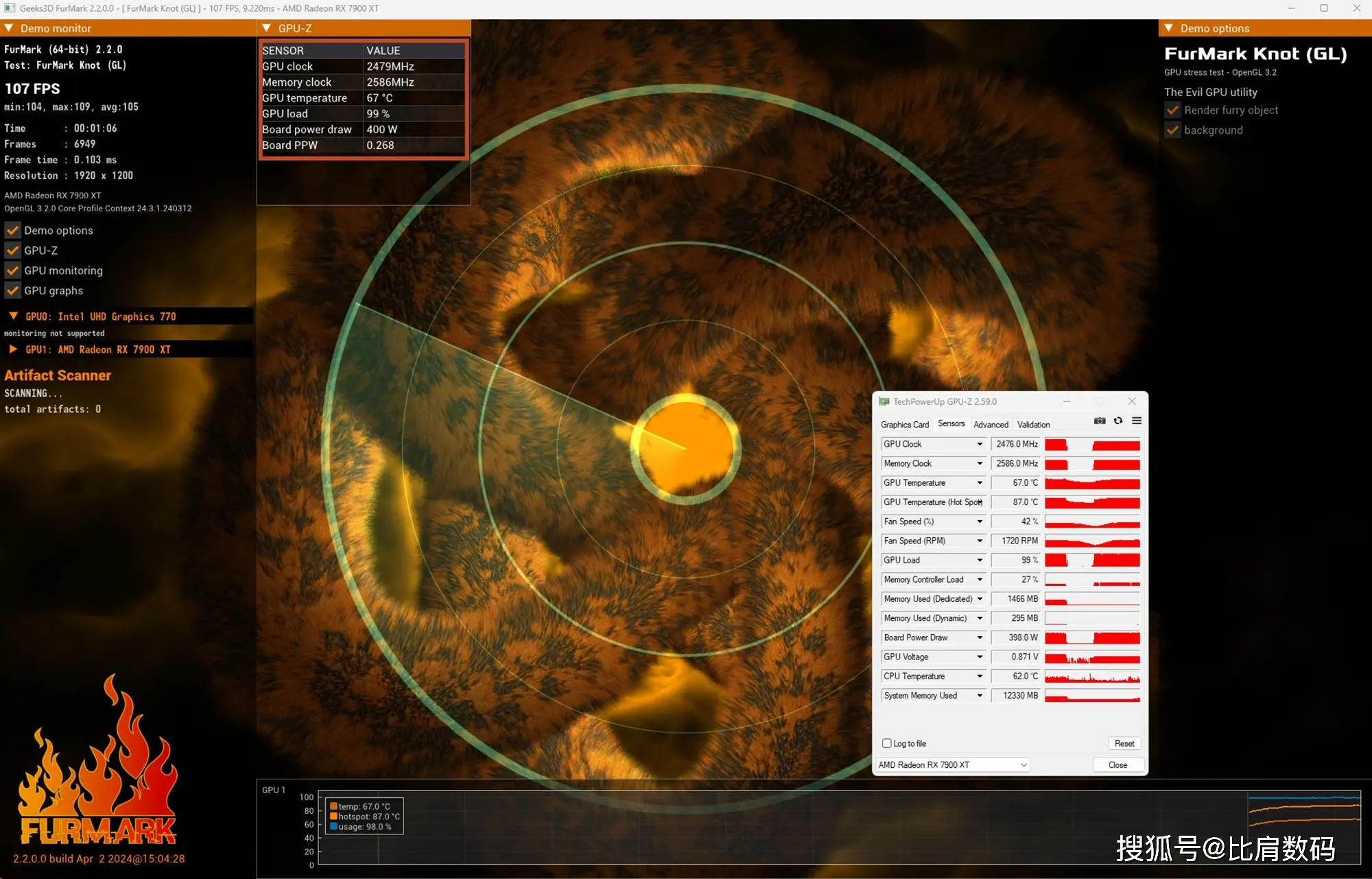
Task: Toggle the GPU-Z checkbox in Demo options
Action: coord(12,250)
